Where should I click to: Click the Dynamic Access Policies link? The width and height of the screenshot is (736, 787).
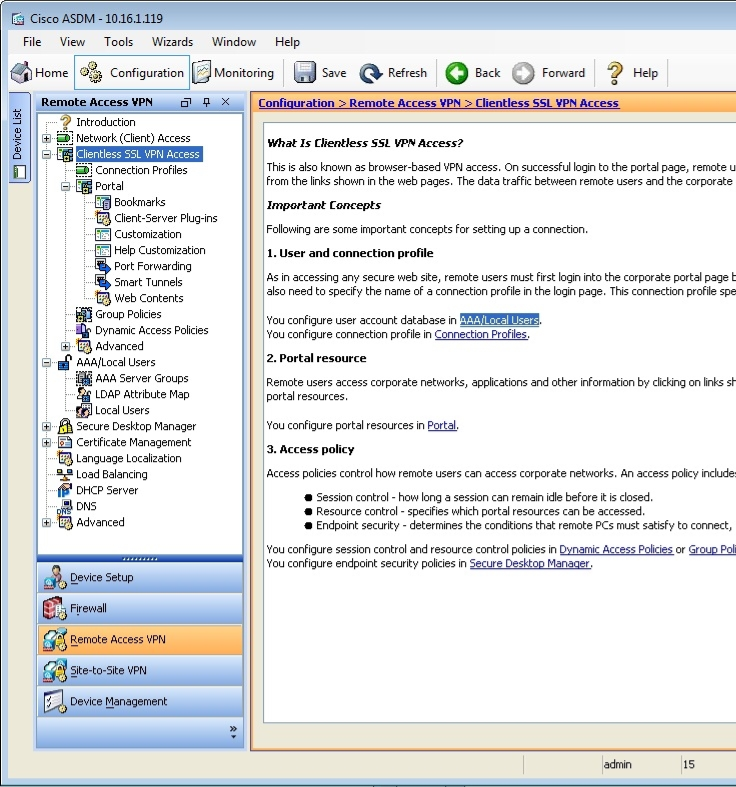click(x=615, y=549)
